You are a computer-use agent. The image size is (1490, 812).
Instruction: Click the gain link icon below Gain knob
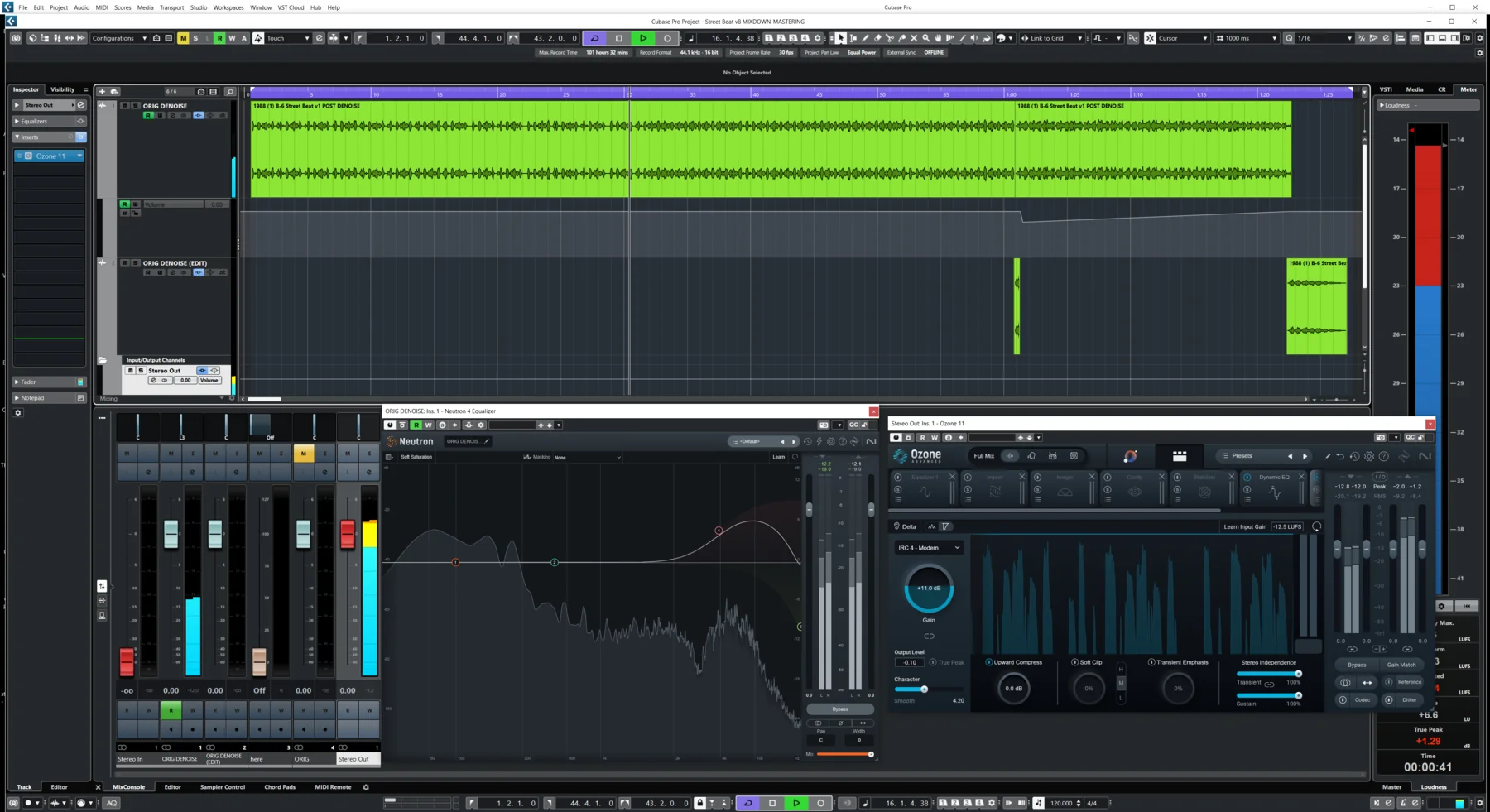(929, 636)
